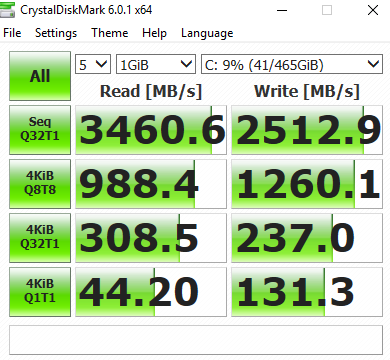390x360 pixels.
Task: Open the Theme menu
Action: [x=110, y=33]
